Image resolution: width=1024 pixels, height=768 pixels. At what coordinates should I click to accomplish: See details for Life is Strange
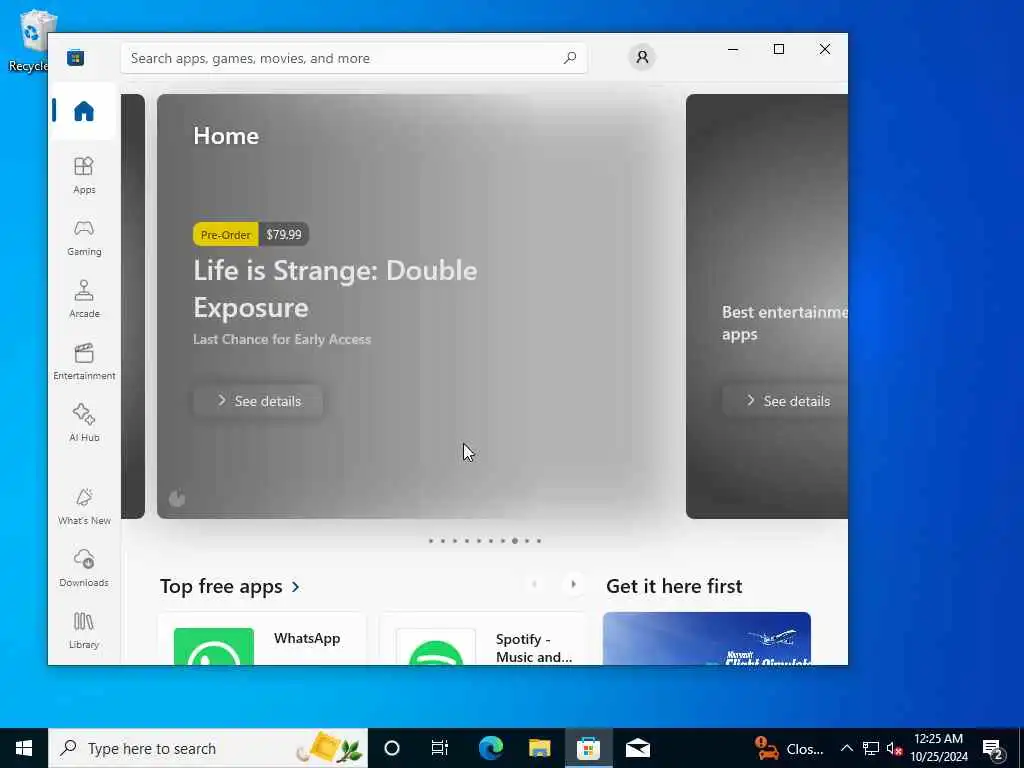pyautogui.click(x=258, y=401)
